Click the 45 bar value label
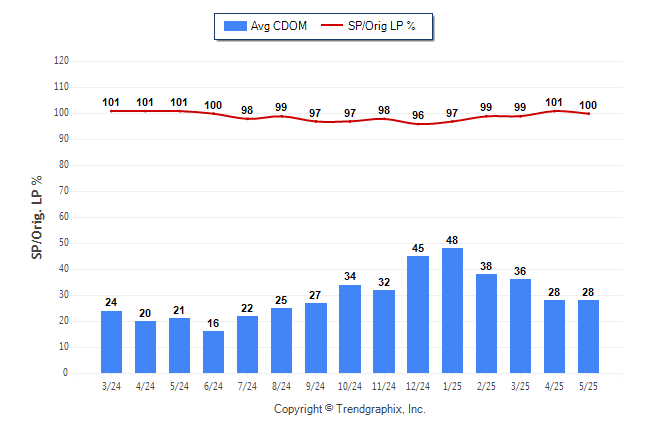The image size is (646, 434). pos(418,249)
